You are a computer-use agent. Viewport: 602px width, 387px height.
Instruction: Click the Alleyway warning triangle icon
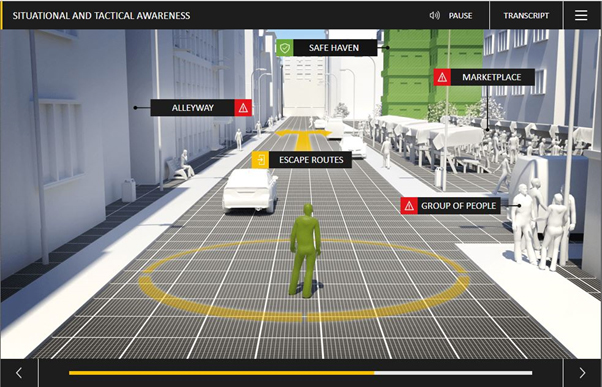(x=243, y=108)
